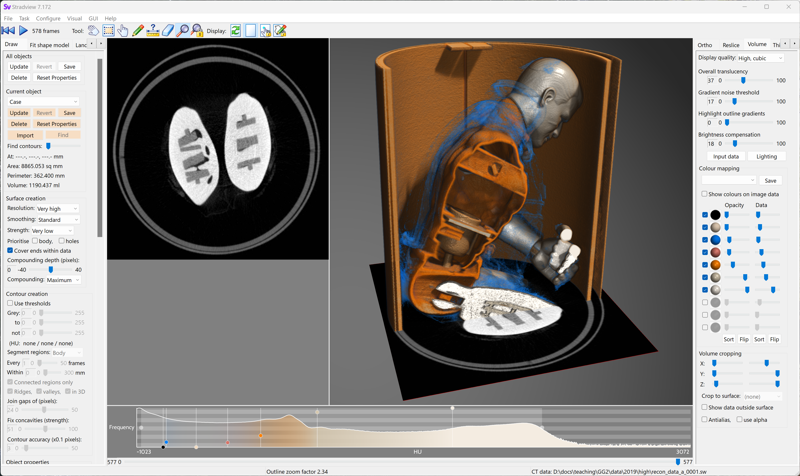Click the locked pointer display icon
Image resolution: width=800 pixels, height=476 pixels.
[265, 31]
